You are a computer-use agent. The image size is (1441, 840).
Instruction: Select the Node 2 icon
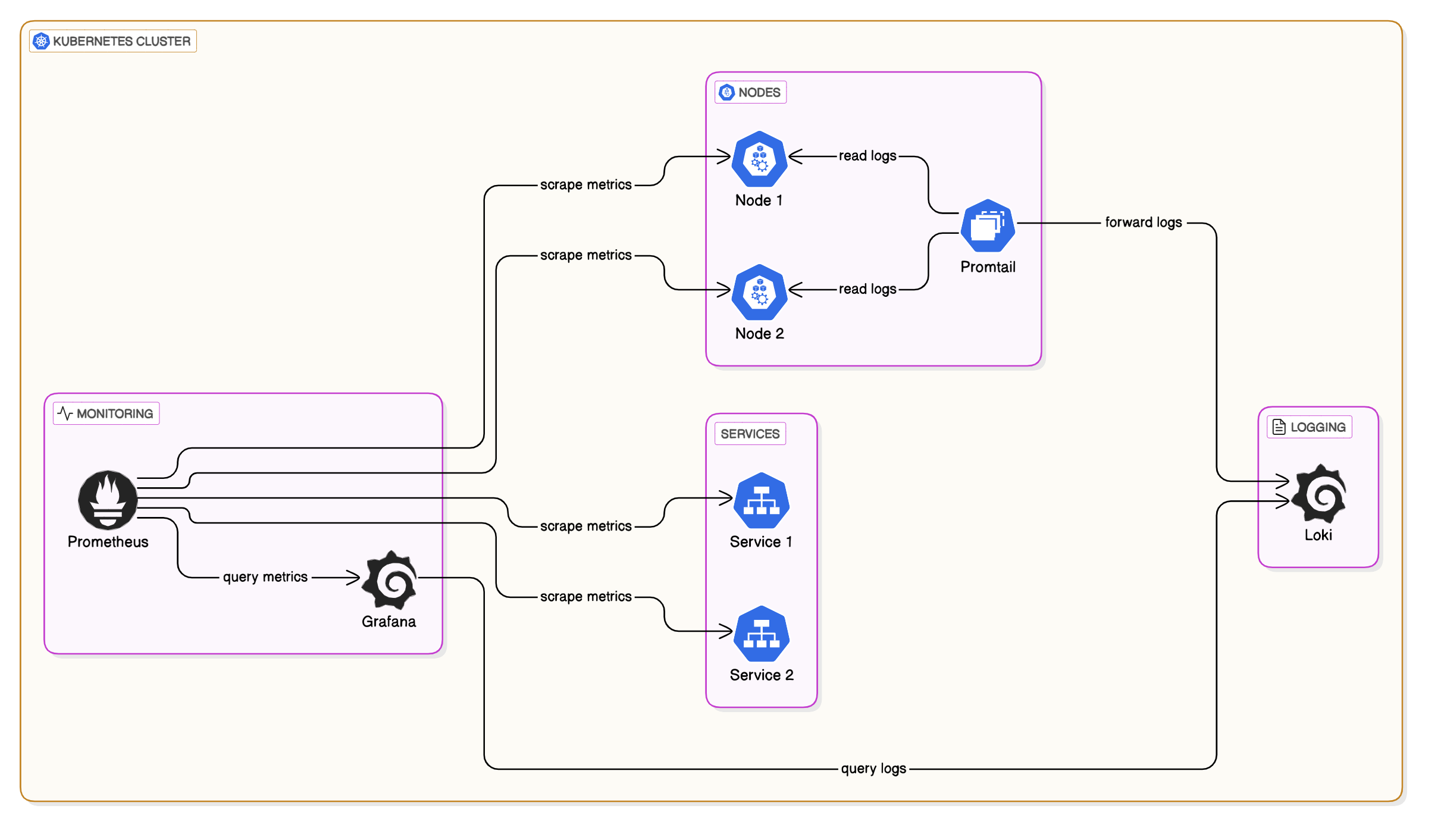(759, 293)
